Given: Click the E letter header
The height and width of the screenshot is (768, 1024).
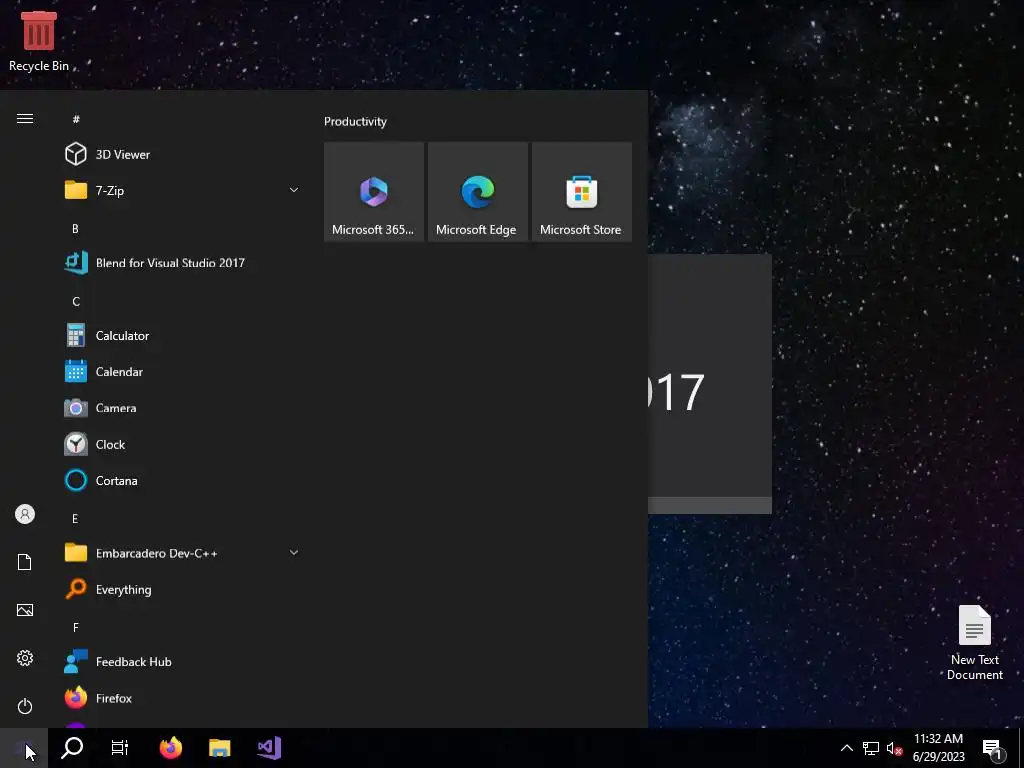Looking at the screenshot, I should pos(75,519).
